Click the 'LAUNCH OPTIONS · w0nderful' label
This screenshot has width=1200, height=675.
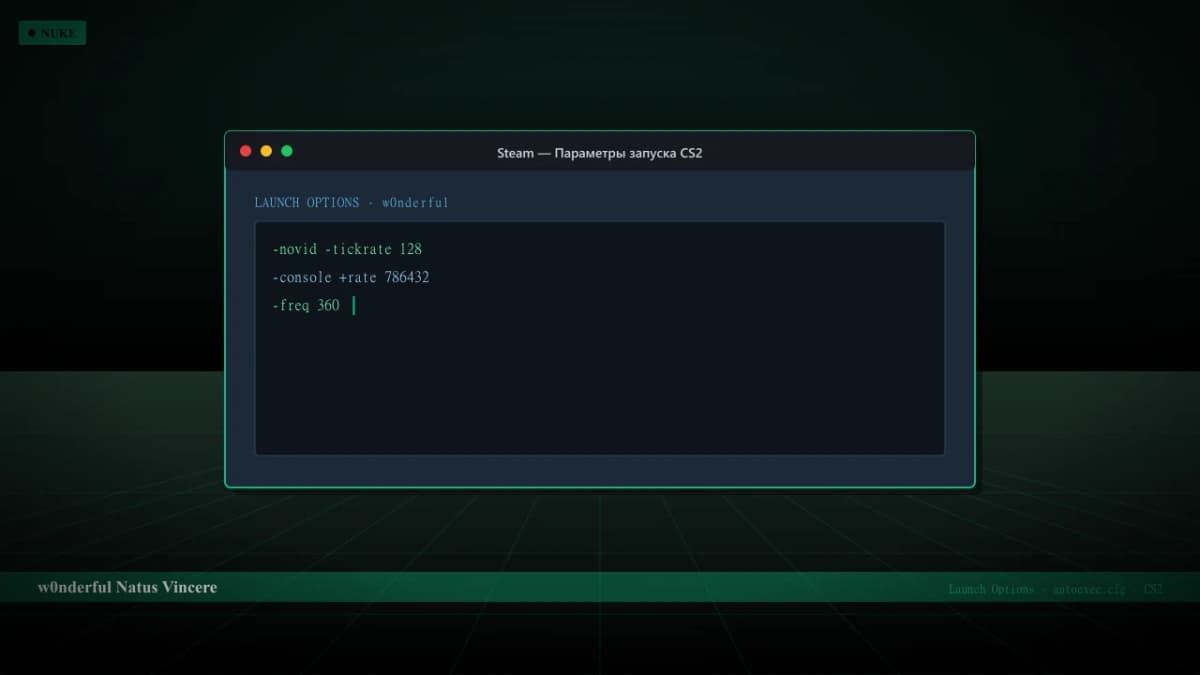click(352, 202)
